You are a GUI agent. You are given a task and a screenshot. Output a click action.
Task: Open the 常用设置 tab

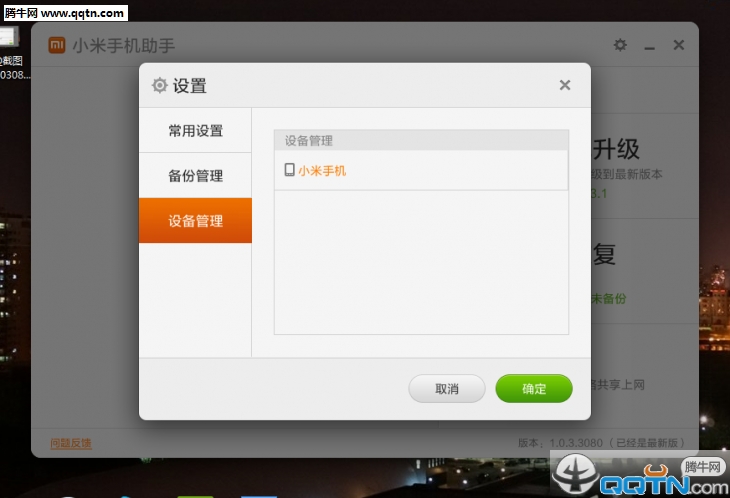click(195, 131)
